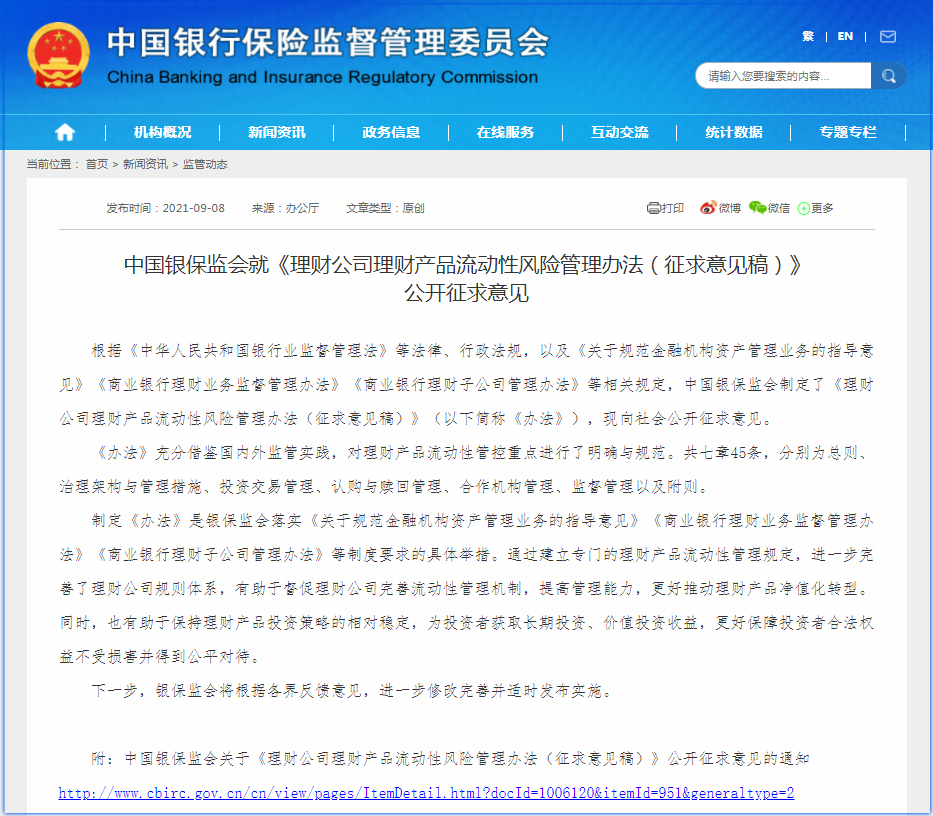Viewport: 933px width, 816px height.
Task: Switch language to EN
Action: 846,36
